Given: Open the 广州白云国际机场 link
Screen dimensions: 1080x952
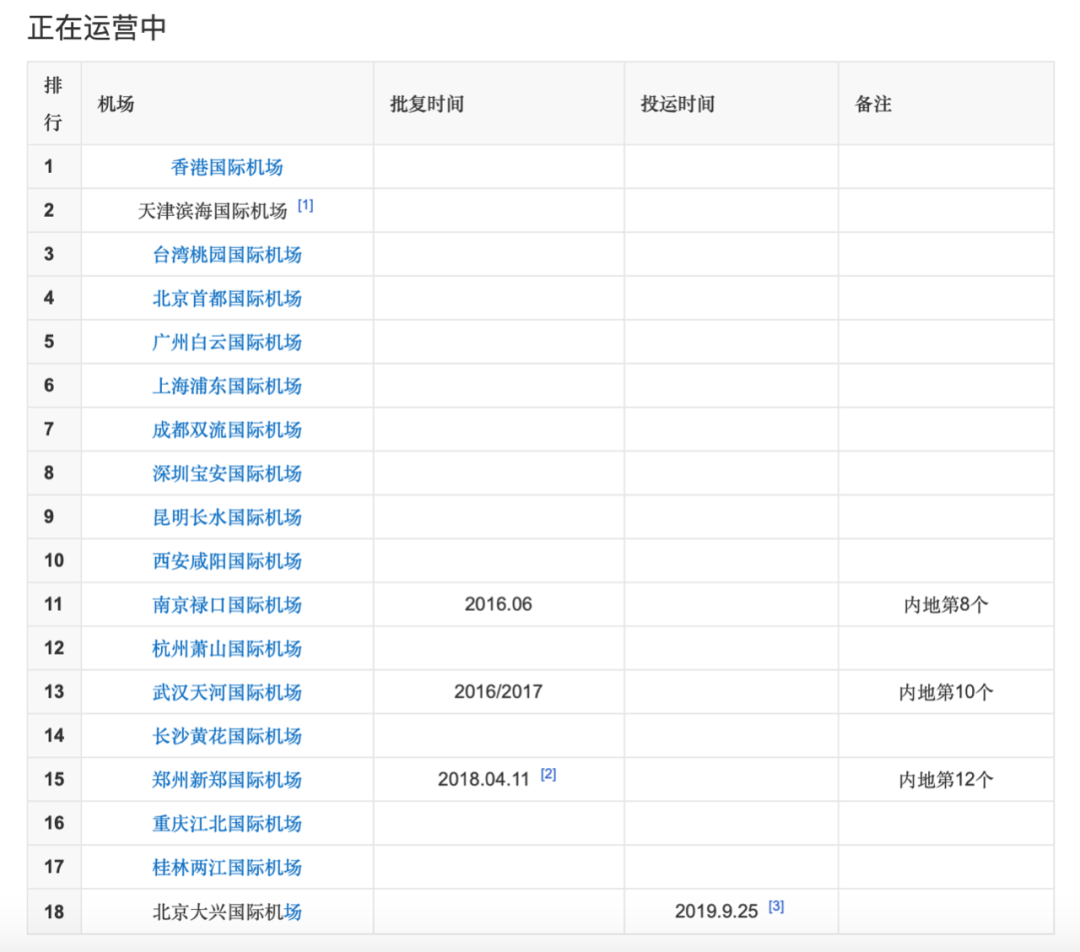Looking at the screenshot, I should click(x=227, y=342).
